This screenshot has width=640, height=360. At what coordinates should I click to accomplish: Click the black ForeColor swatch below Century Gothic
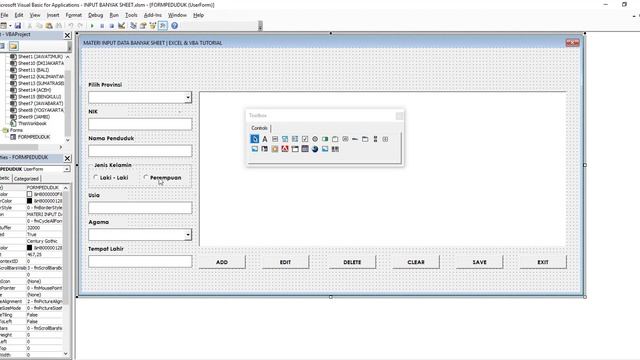(29, 248)
